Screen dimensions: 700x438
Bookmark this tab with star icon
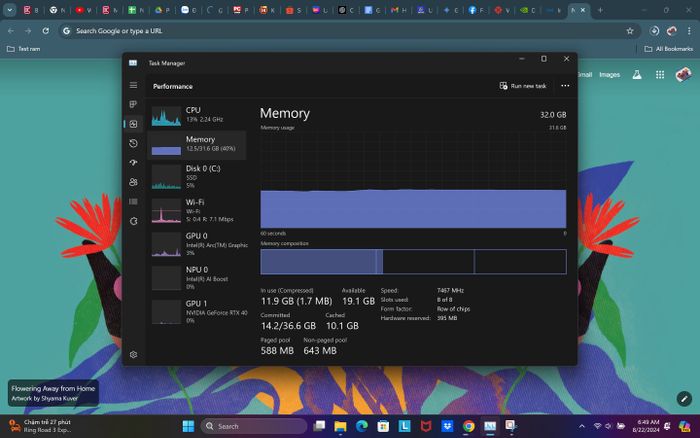click(630, 31)
